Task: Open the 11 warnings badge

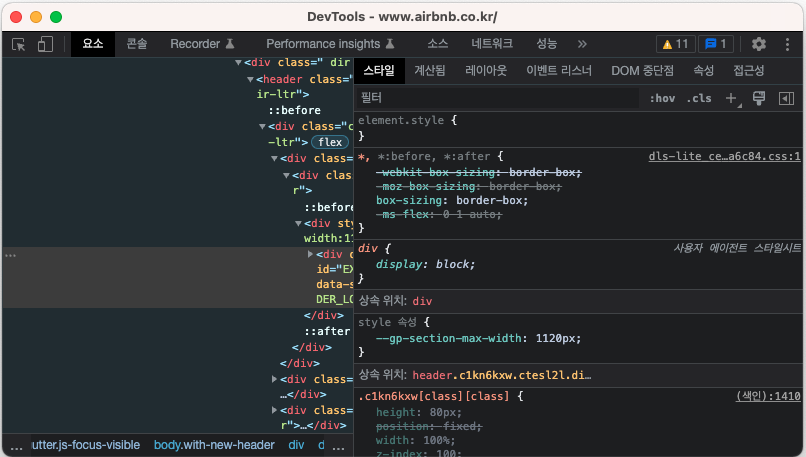Action: pos(675,44)
